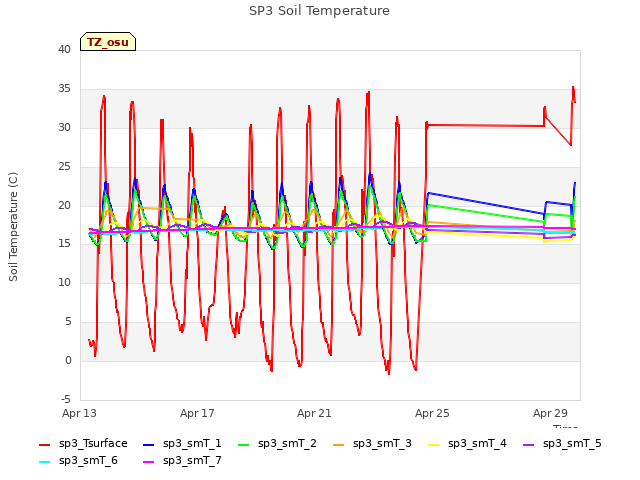Click the 20 y-axis tick label

tap(64, 205)
